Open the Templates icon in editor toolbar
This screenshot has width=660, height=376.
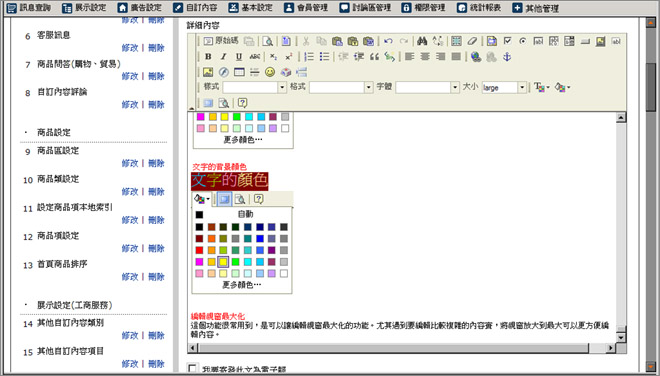pos(286,41)
